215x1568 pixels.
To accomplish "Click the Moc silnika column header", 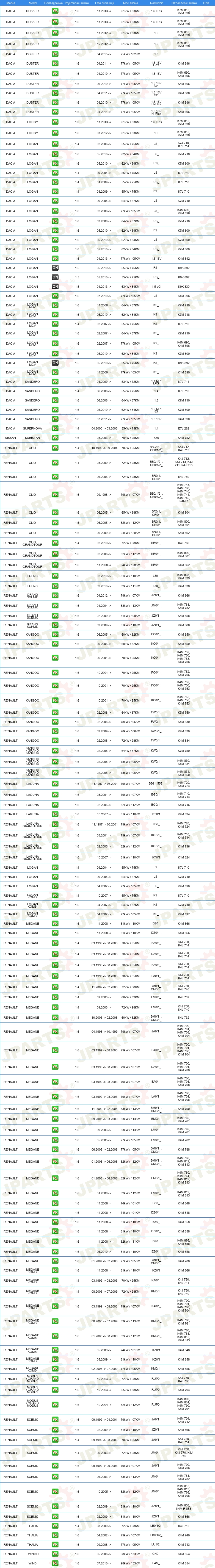I will point(130,3).
